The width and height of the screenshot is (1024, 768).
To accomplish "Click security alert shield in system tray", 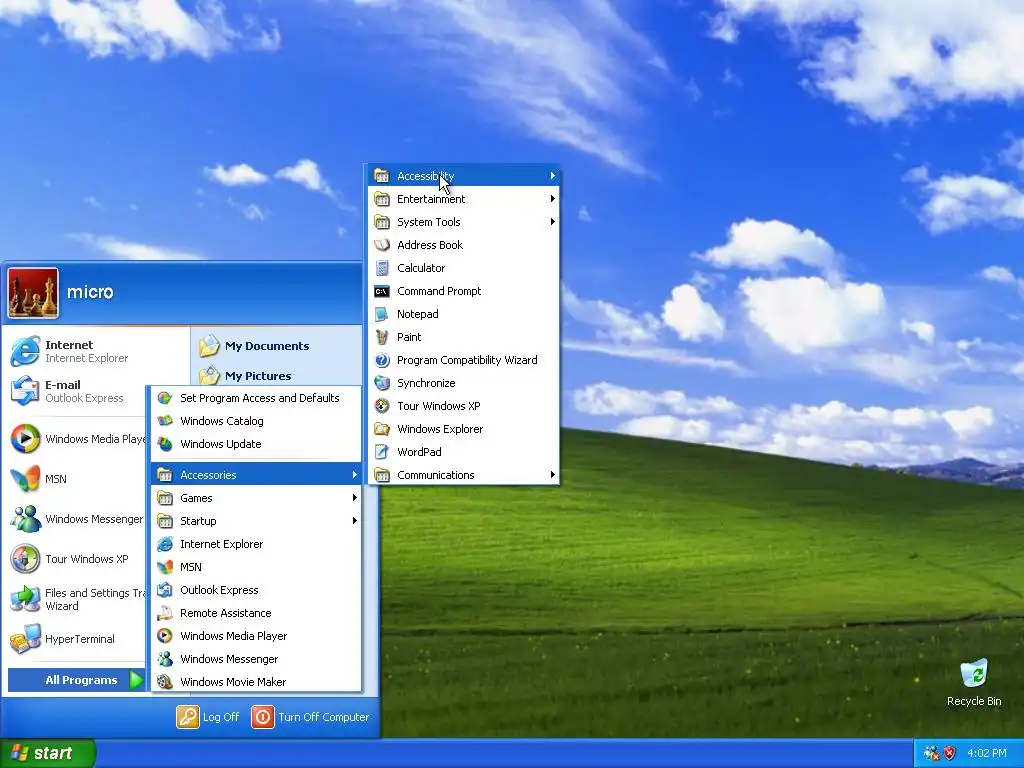I will 950,753.
